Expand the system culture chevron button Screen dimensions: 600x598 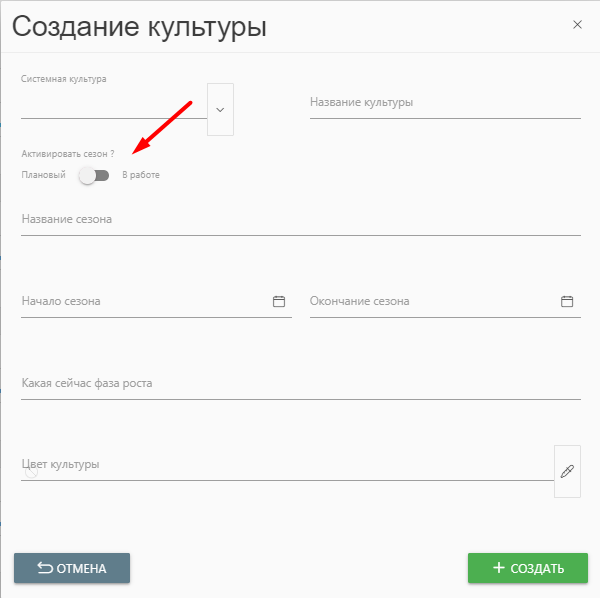(220, 109)
